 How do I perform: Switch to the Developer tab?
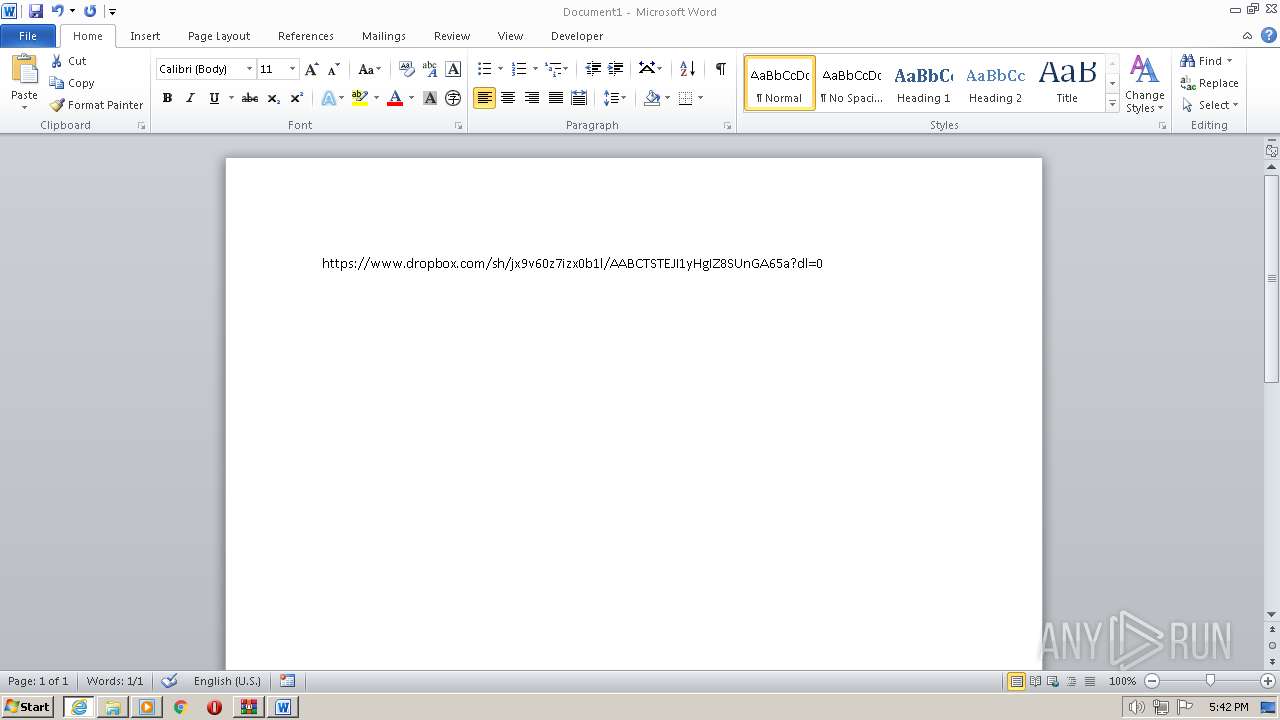(x=577, y=36)
